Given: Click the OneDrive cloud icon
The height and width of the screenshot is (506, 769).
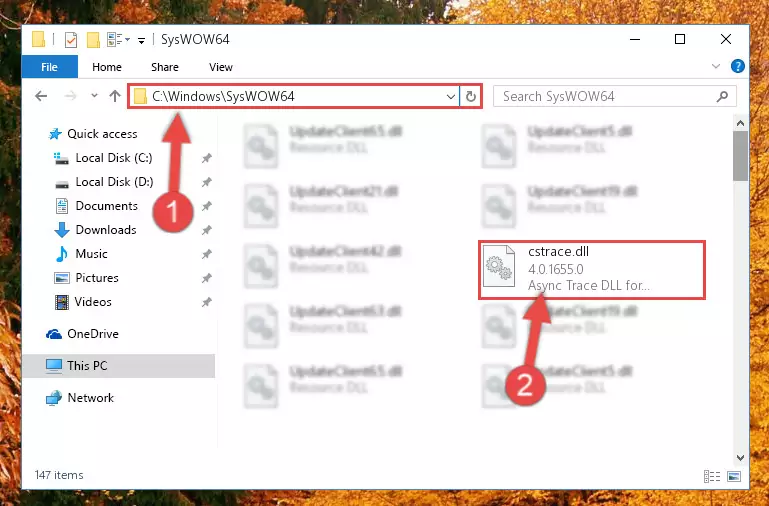Looking at the screenshot, I should click(54, 334).
